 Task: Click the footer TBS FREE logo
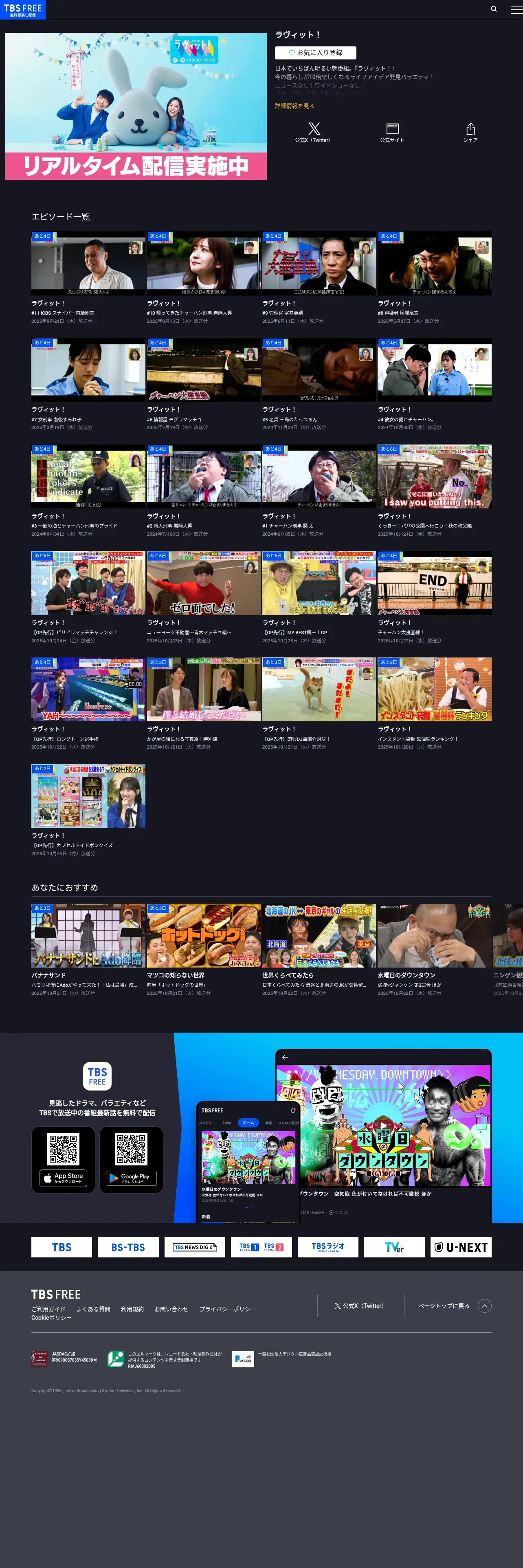click(56, 1294)
